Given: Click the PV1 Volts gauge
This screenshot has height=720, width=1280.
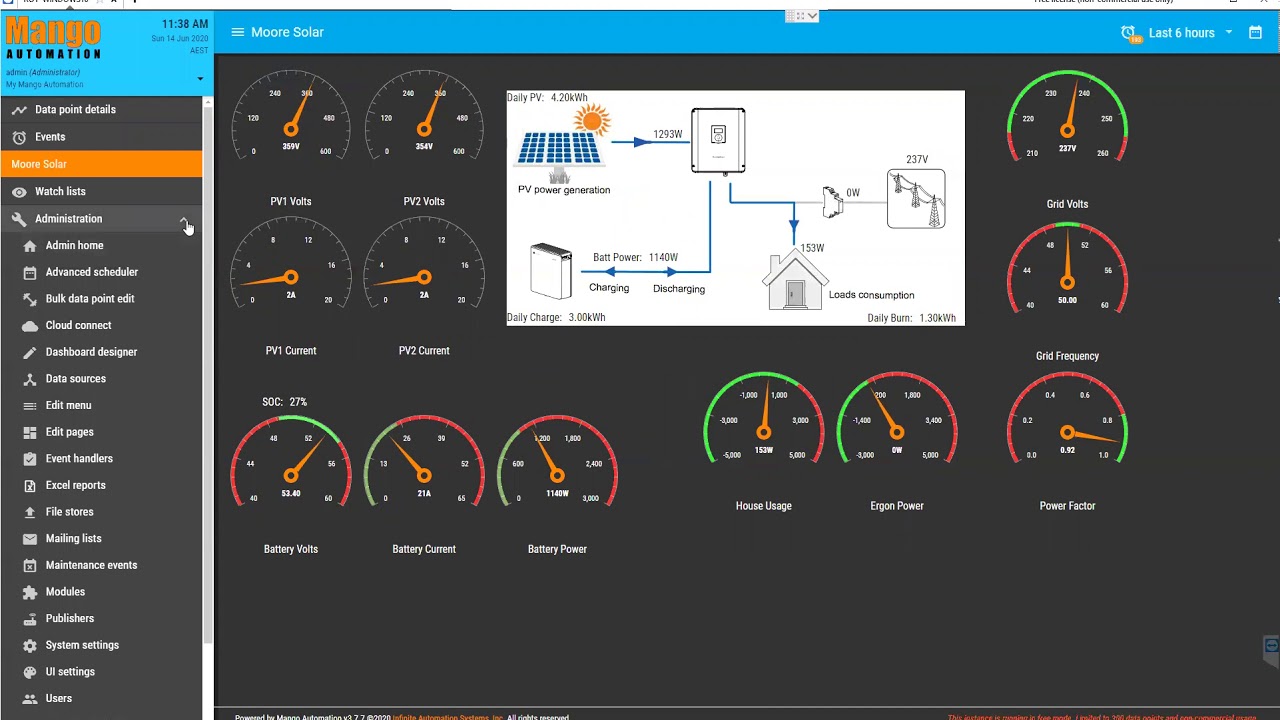Looking at the screenshot, I should [x=291, y=116].
